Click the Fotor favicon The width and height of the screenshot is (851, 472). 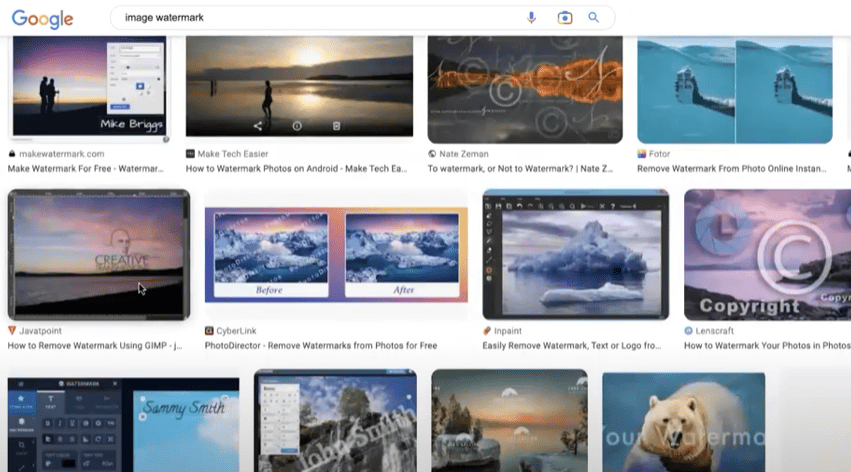click(x=642, y=154)
